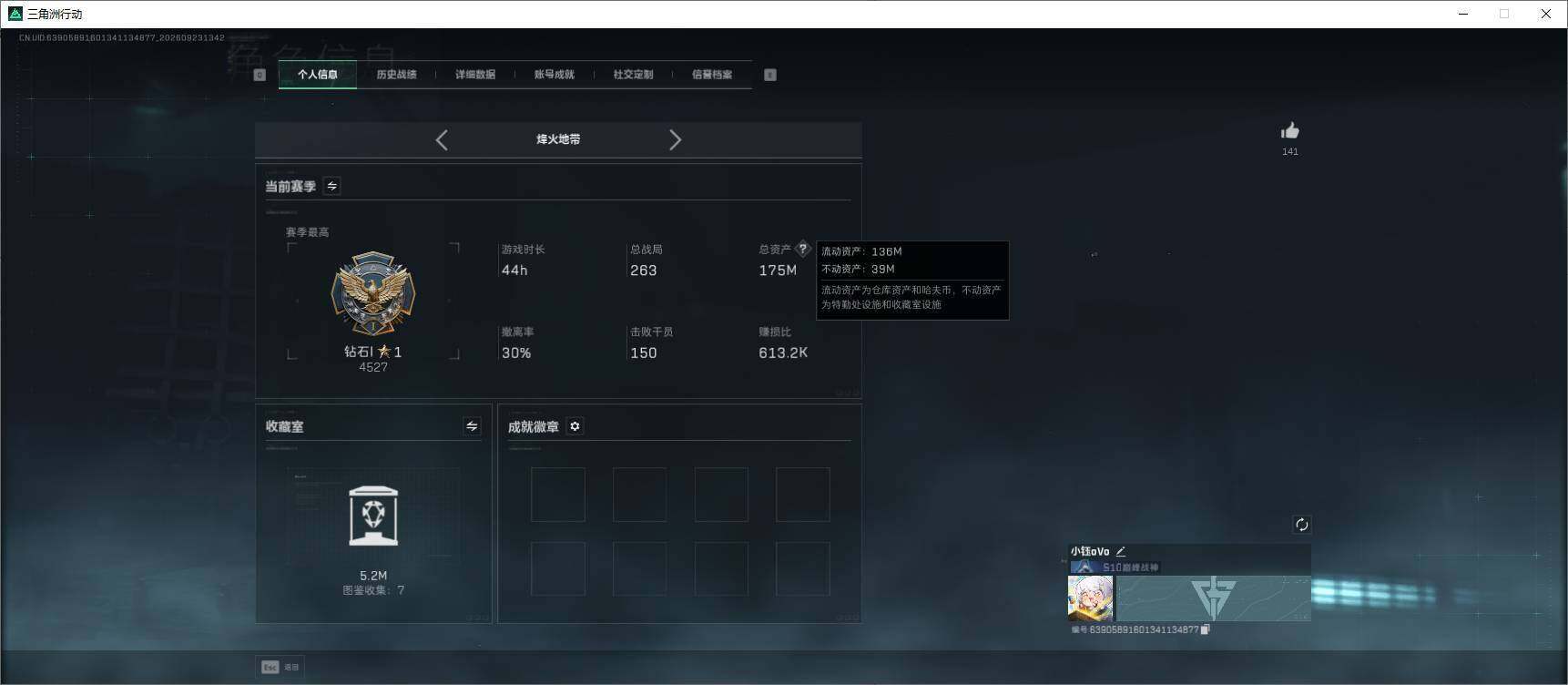Click the S10 巅峰战神 title badge
The height and width of the screenshot is (685, 1568).
pyautogui.click(x=1115, y=567)
